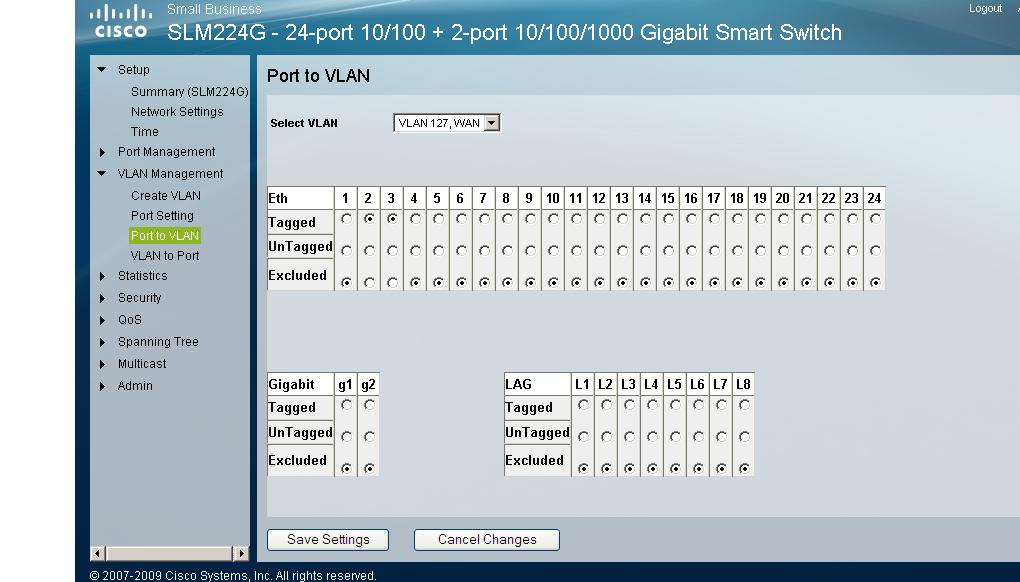Set Eth port 20 to Tagged
This screenshot has width=1020, height=582.
(783, 219)
